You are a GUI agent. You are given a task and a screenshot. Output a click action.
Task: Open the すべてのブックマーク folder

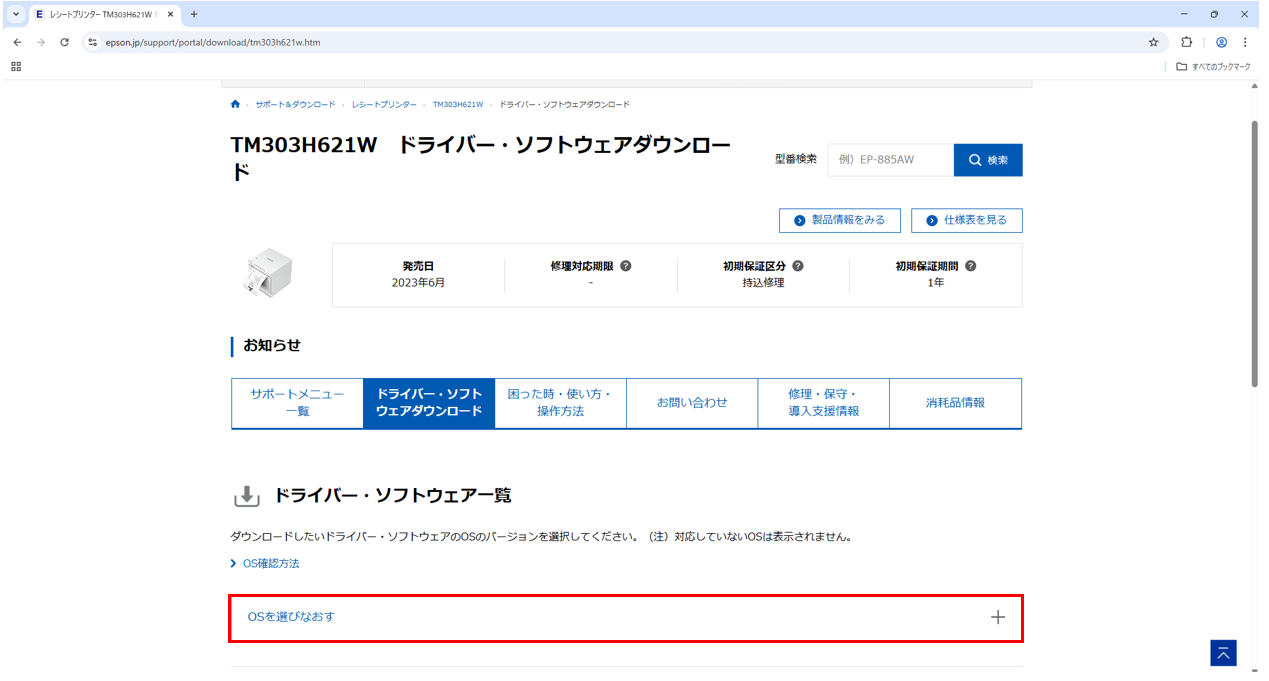1213,66
